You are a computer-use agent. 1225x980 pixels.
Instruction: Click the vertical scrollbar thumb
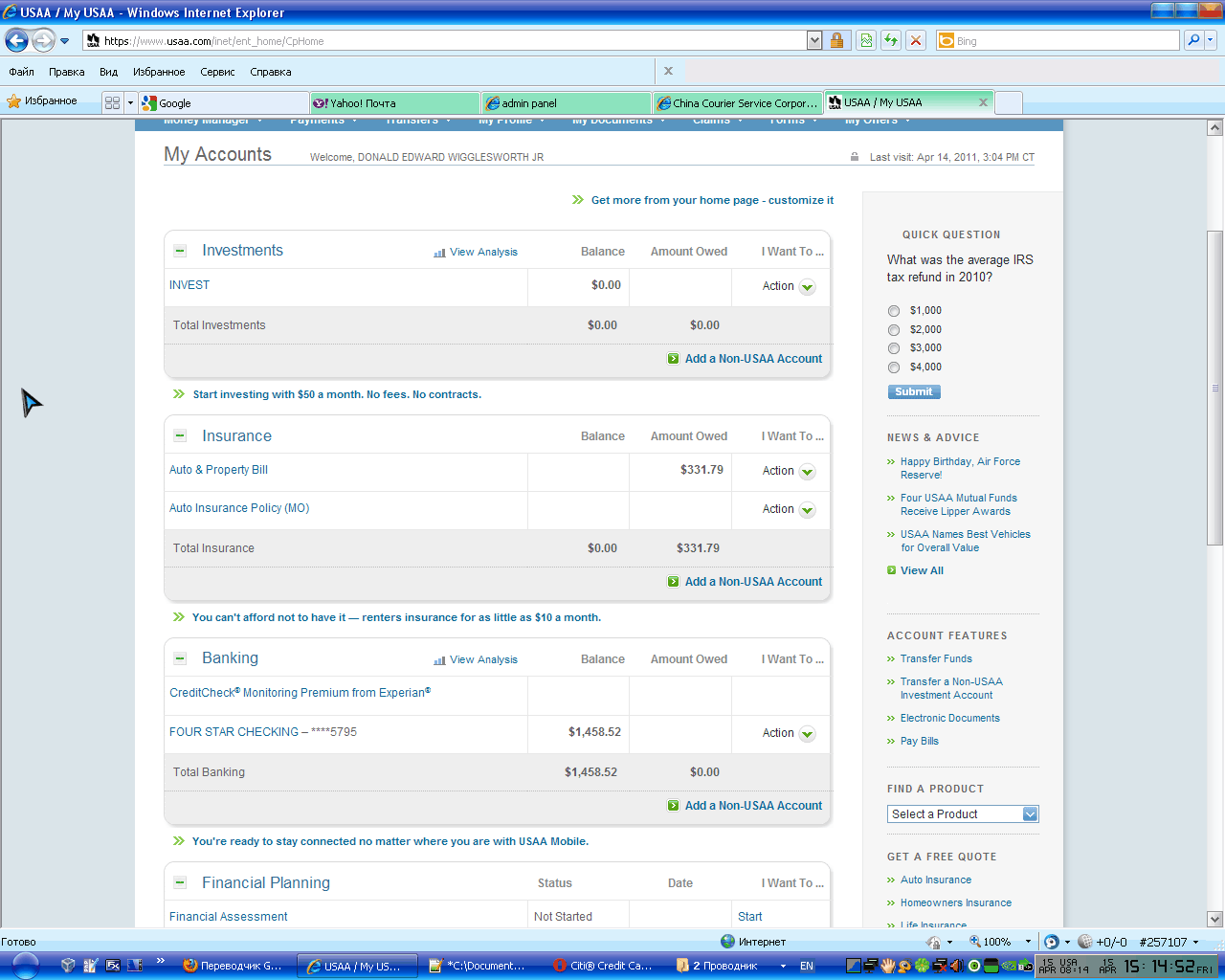1215,388
